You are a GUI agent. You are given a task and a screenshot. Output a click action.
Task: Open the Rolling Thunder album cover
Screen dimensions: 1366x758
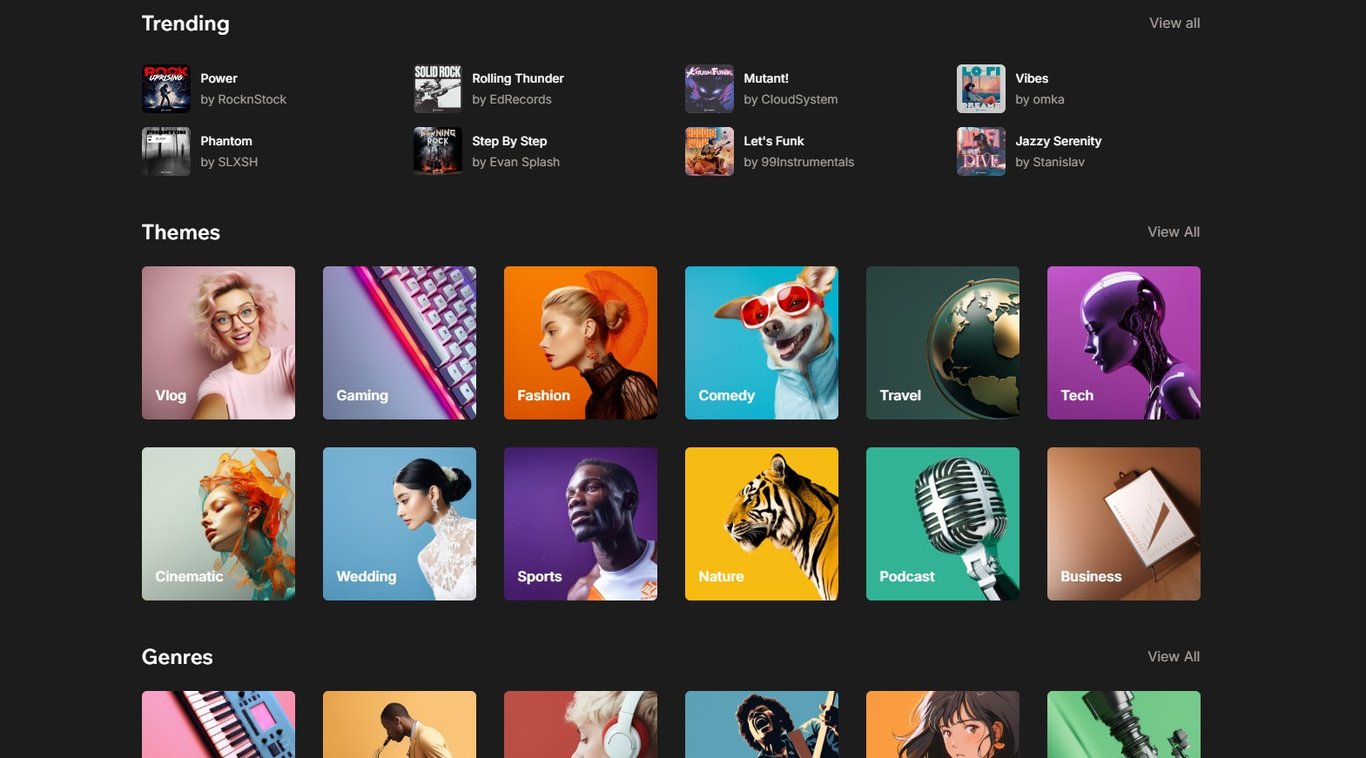pyautogui.click(x=438, y=89)
